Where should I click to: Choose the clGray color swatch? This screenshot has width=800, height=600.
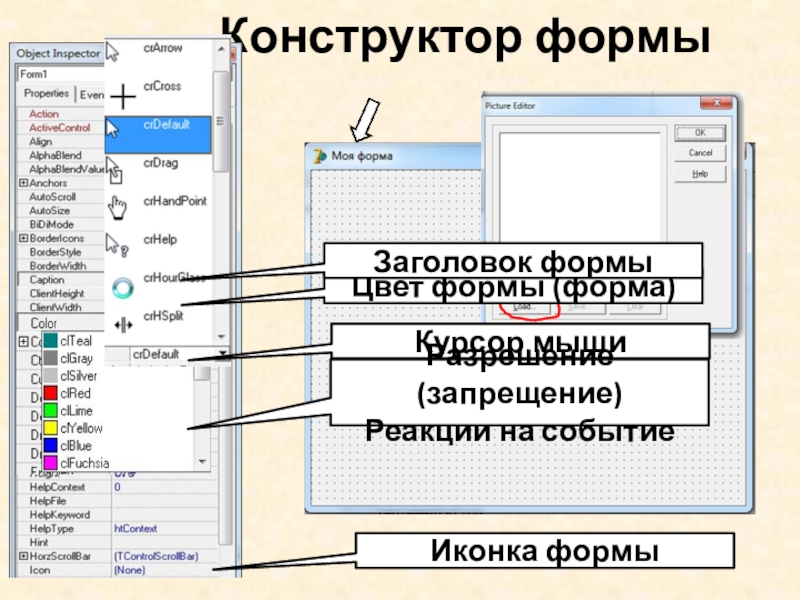tap(51, 358)
